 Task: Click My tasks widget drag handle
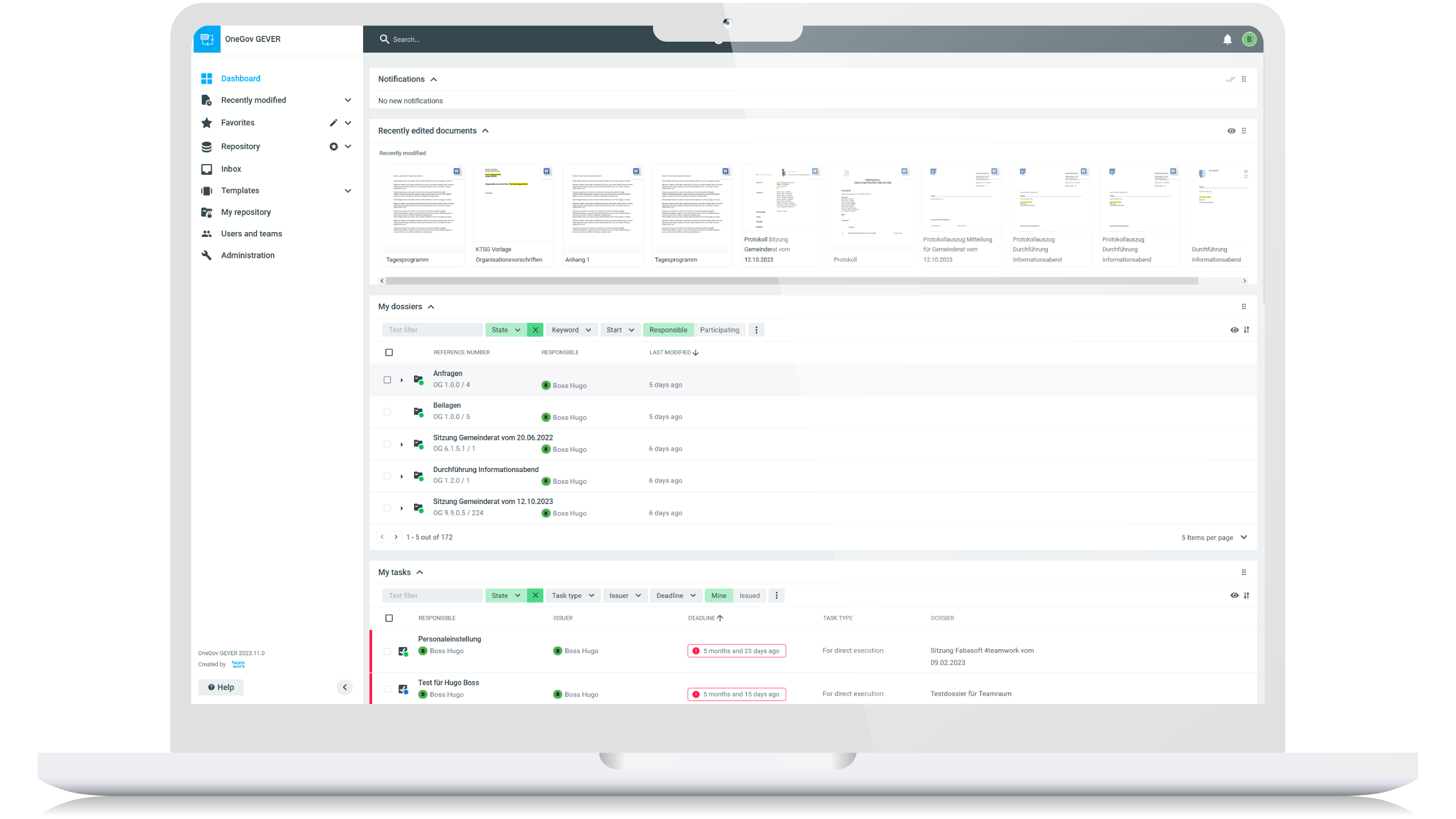point(1243,572)
